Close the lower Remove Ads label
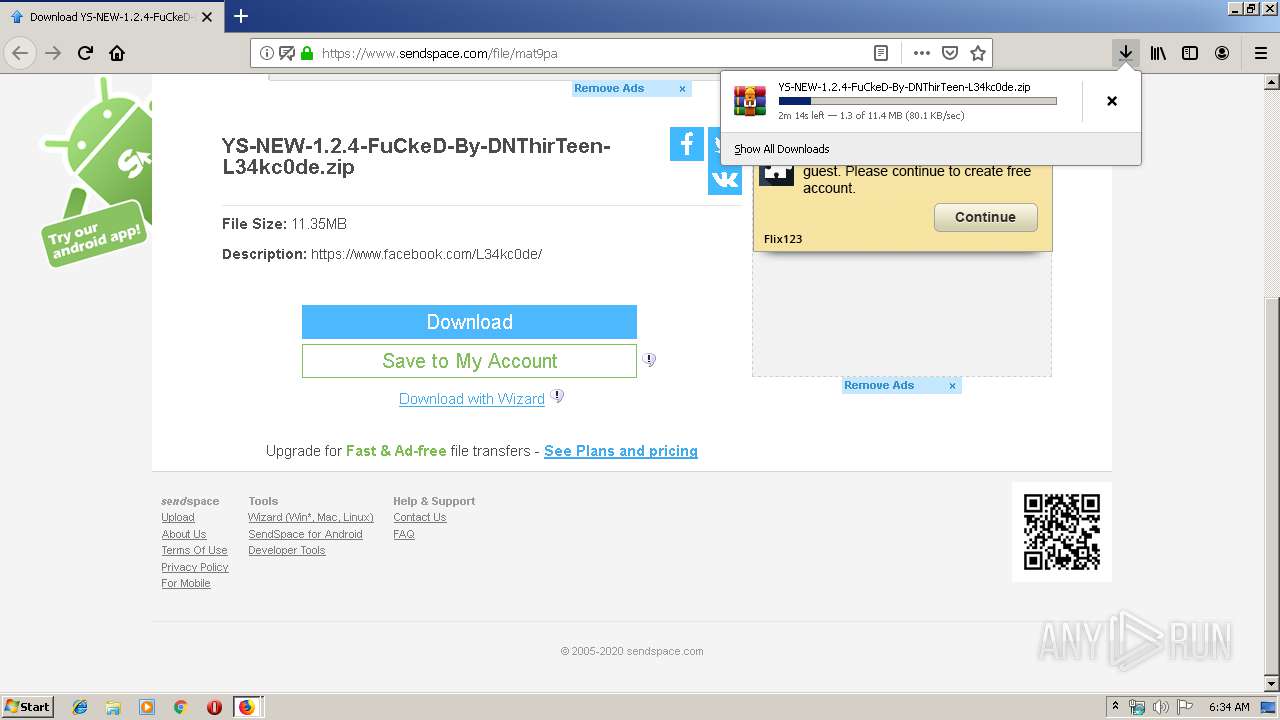 pos(953,386)
